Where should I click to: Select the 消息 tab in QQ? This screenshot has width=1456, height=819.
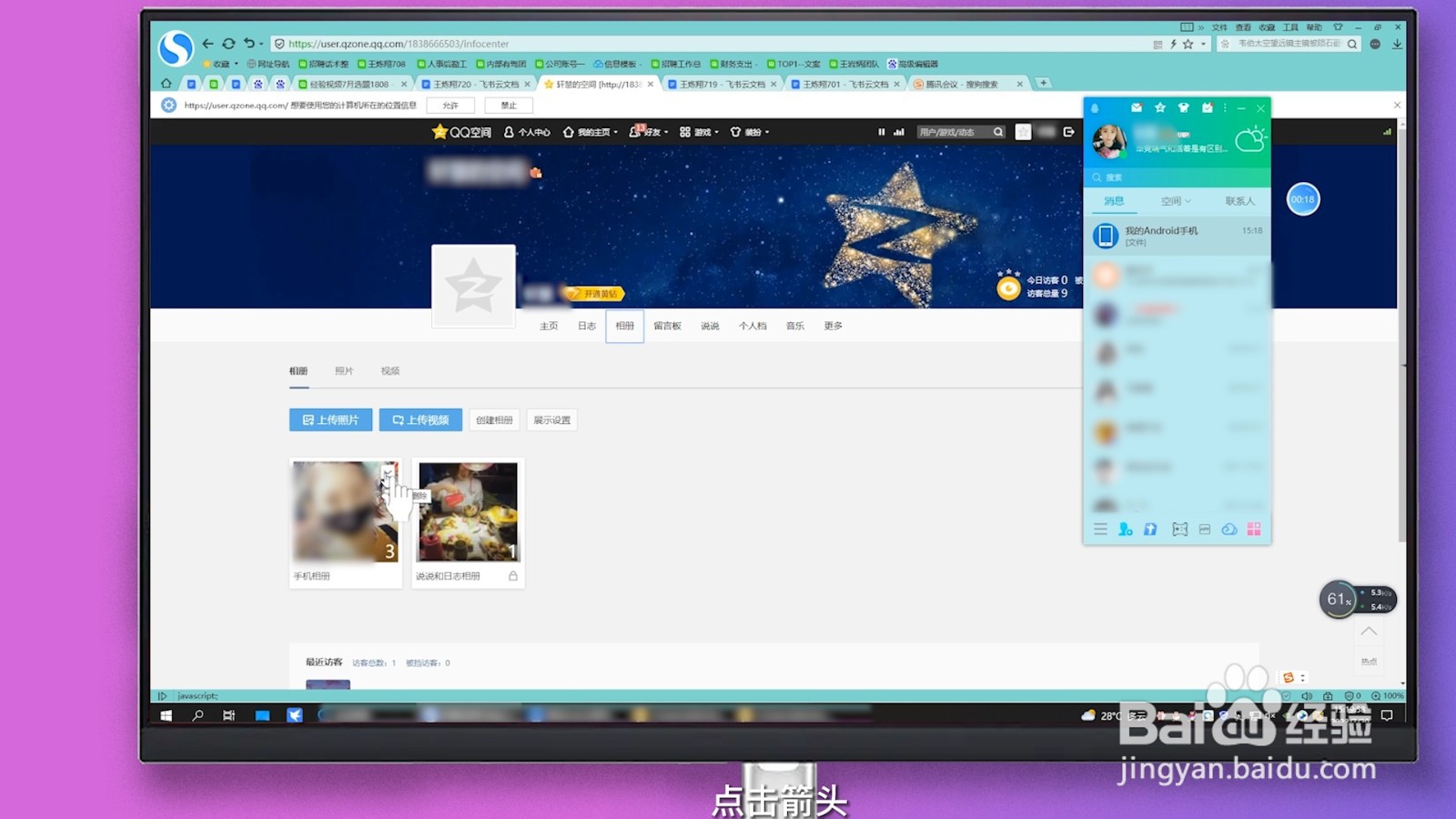(1114, 201)
